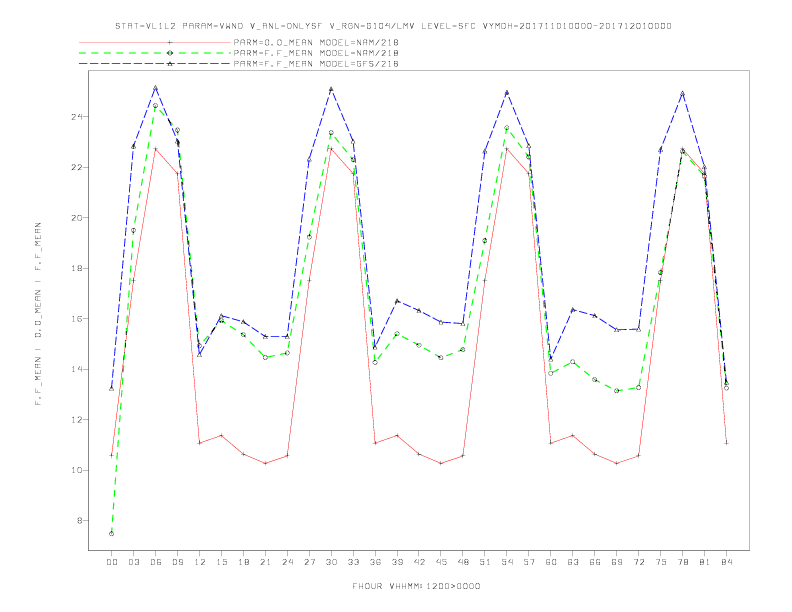Click blue triangle data point at hour 63
Screen dimensions: 792x612
pos(573,310)
